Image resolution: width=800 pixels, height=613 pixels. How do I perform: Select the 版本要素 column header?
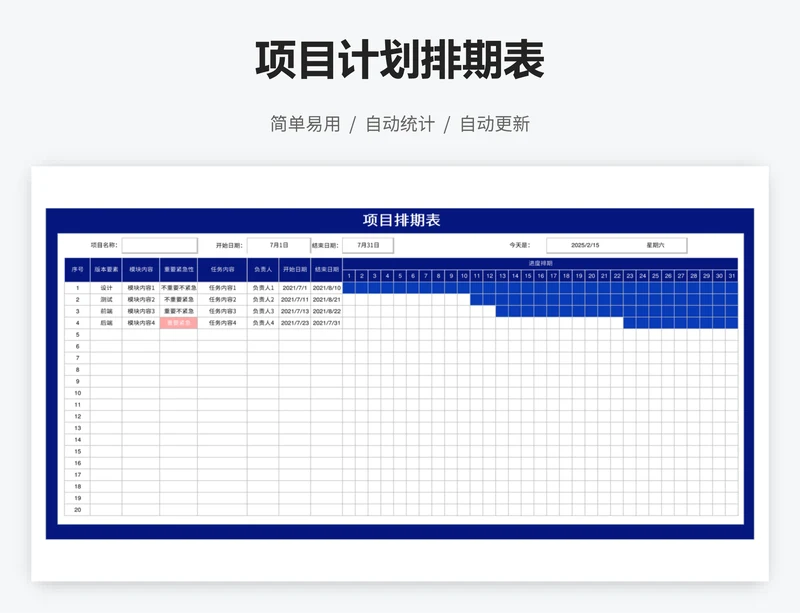[106, 269]
